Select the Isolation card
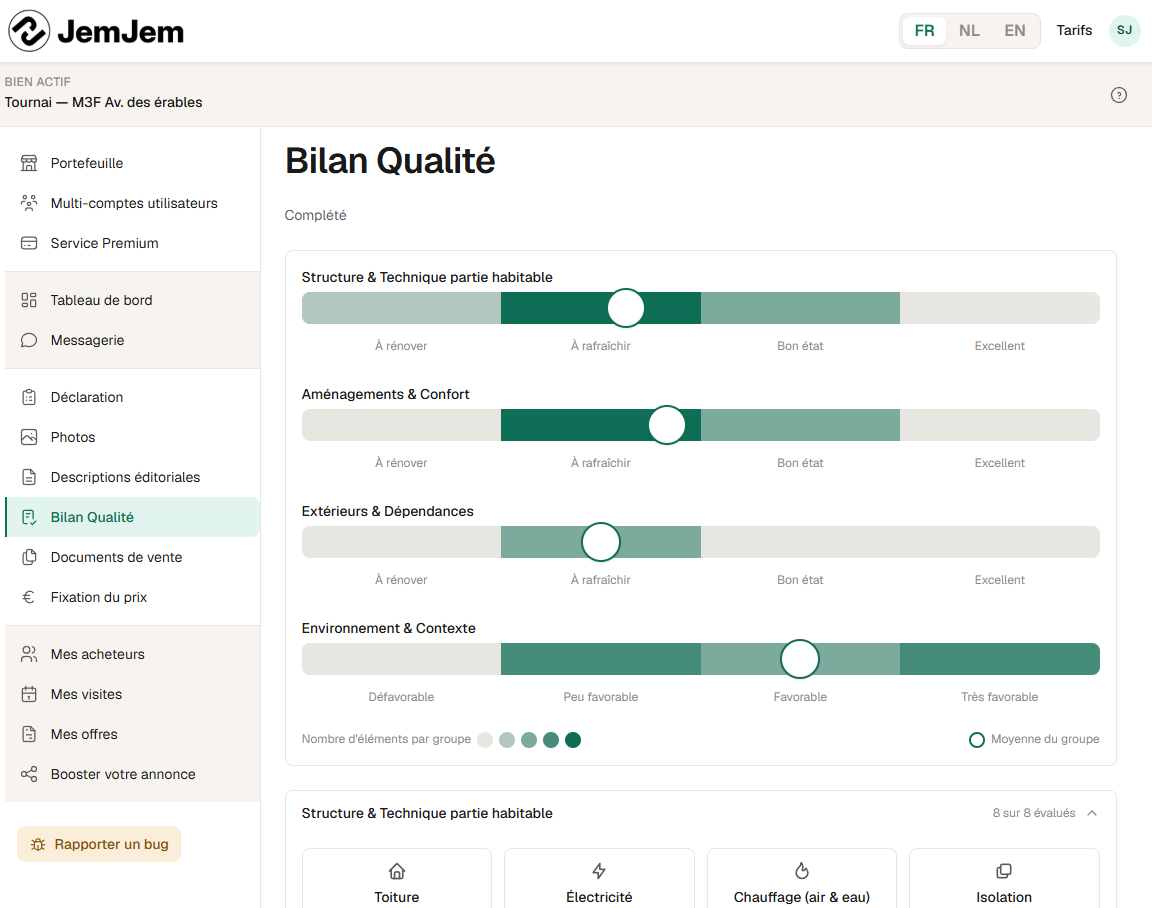 pyautogui.click(x=1004, y=879)
